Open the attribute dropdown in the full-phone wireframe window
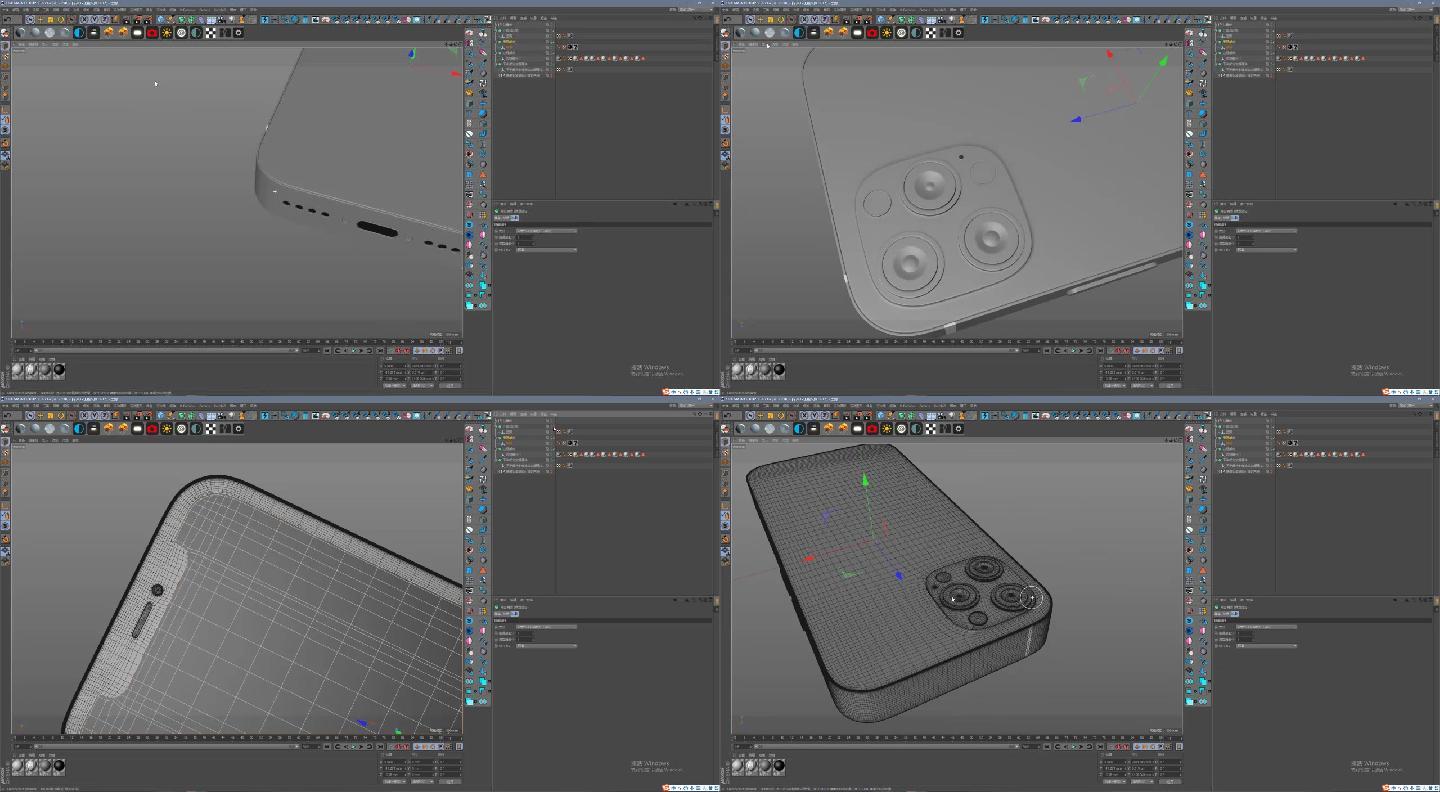The width and height of the screenshot is (1440, 792). click(x=1266, y=646)
